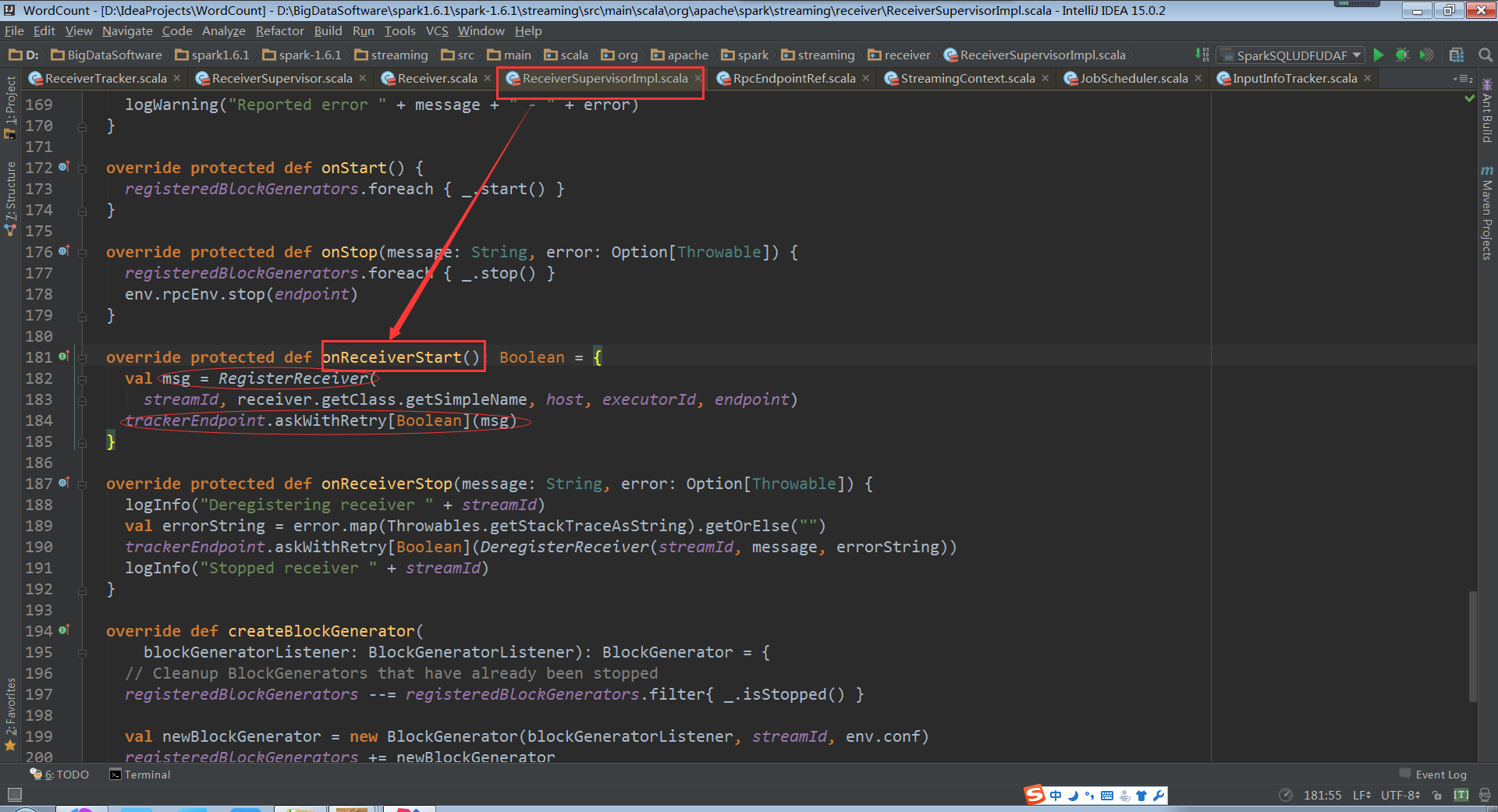Click the ReceiverSupervisorImpl.scala breadcrumb item
This screenshot has width=1498, height=812.
click(1035, 55)
